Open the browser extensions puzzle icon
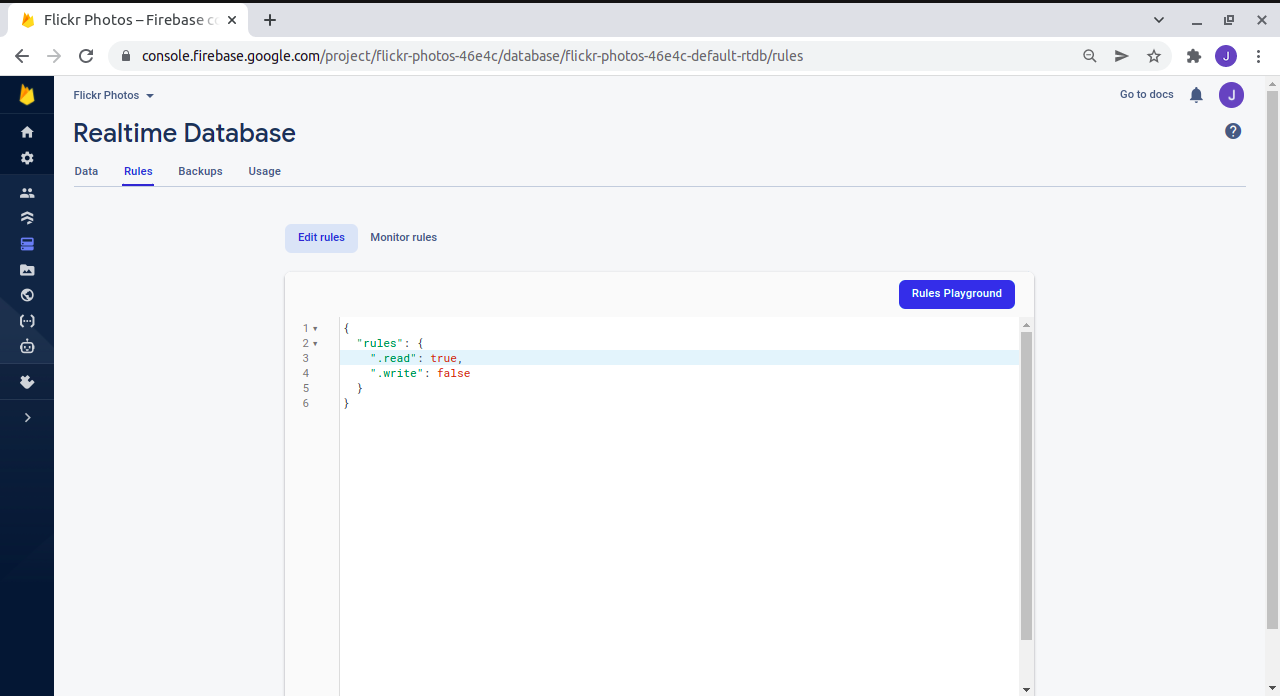The height and width of the screenshot is (696, 1280). [1194, 56]
